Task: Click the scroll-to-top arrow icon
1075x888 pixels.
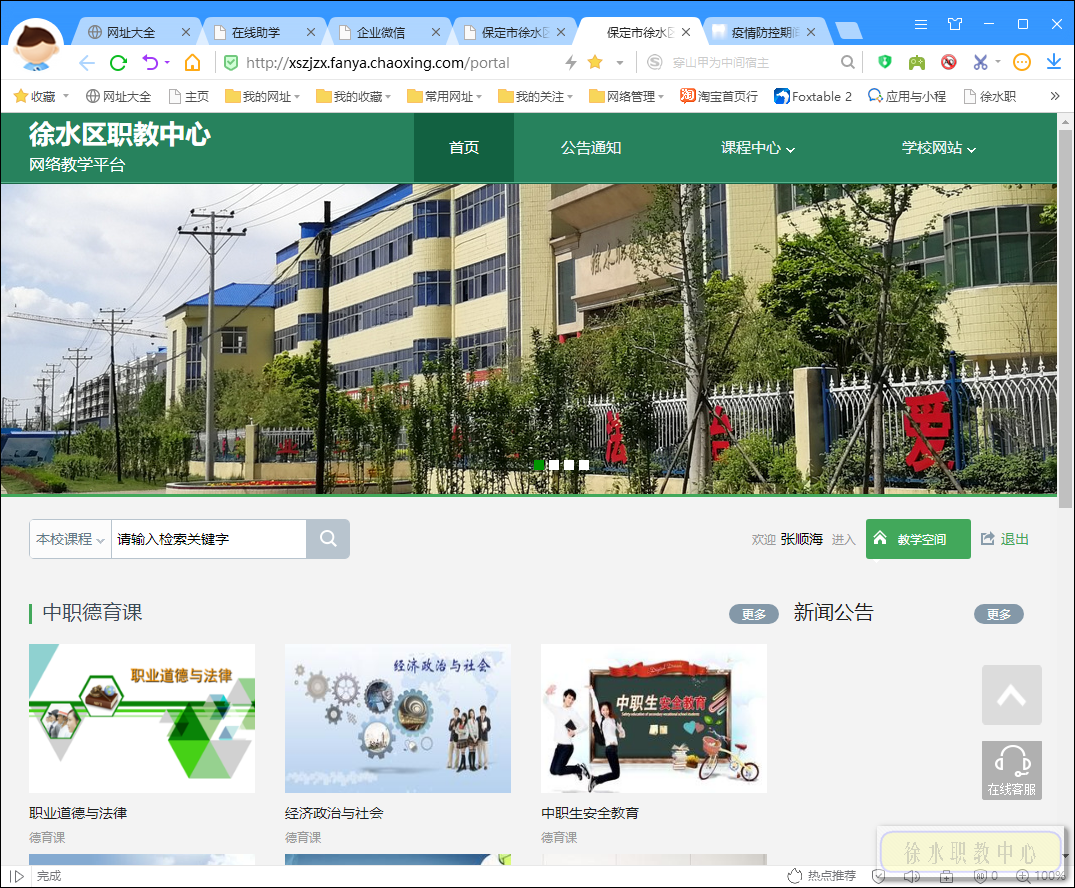Action: [x=1011, y=694]
